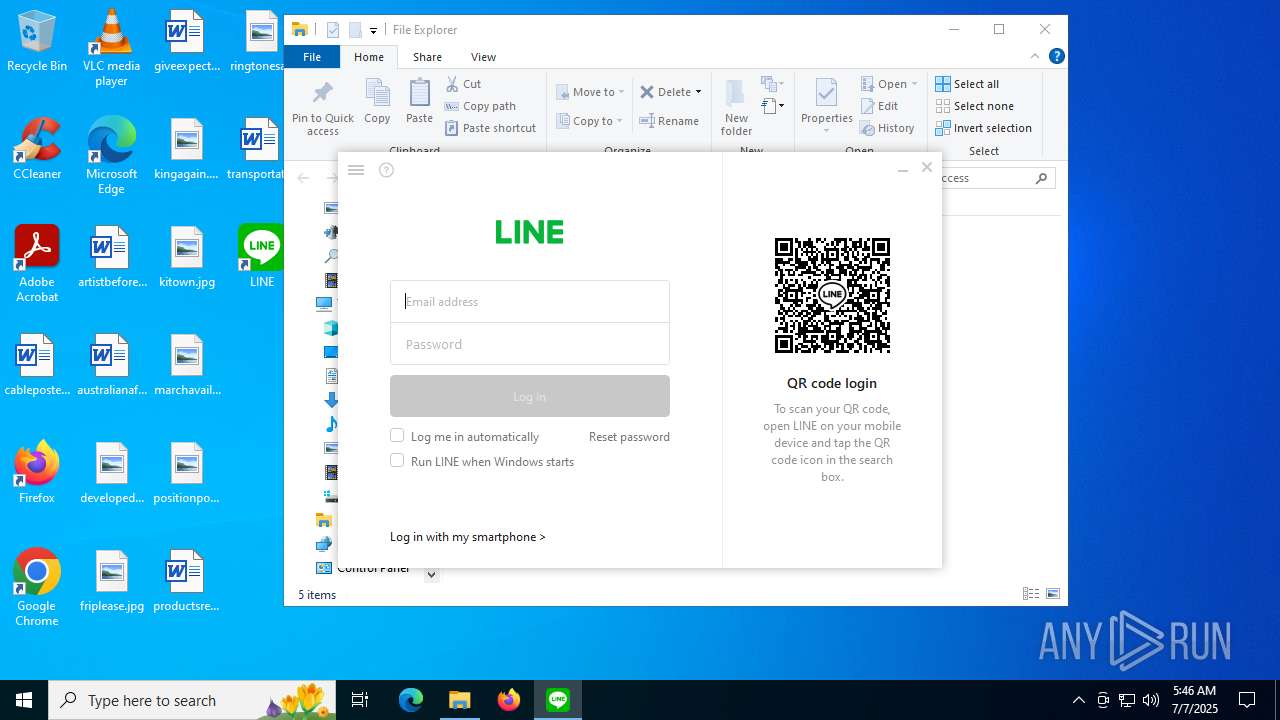Click Windows Start button

[x=24, y=700]
